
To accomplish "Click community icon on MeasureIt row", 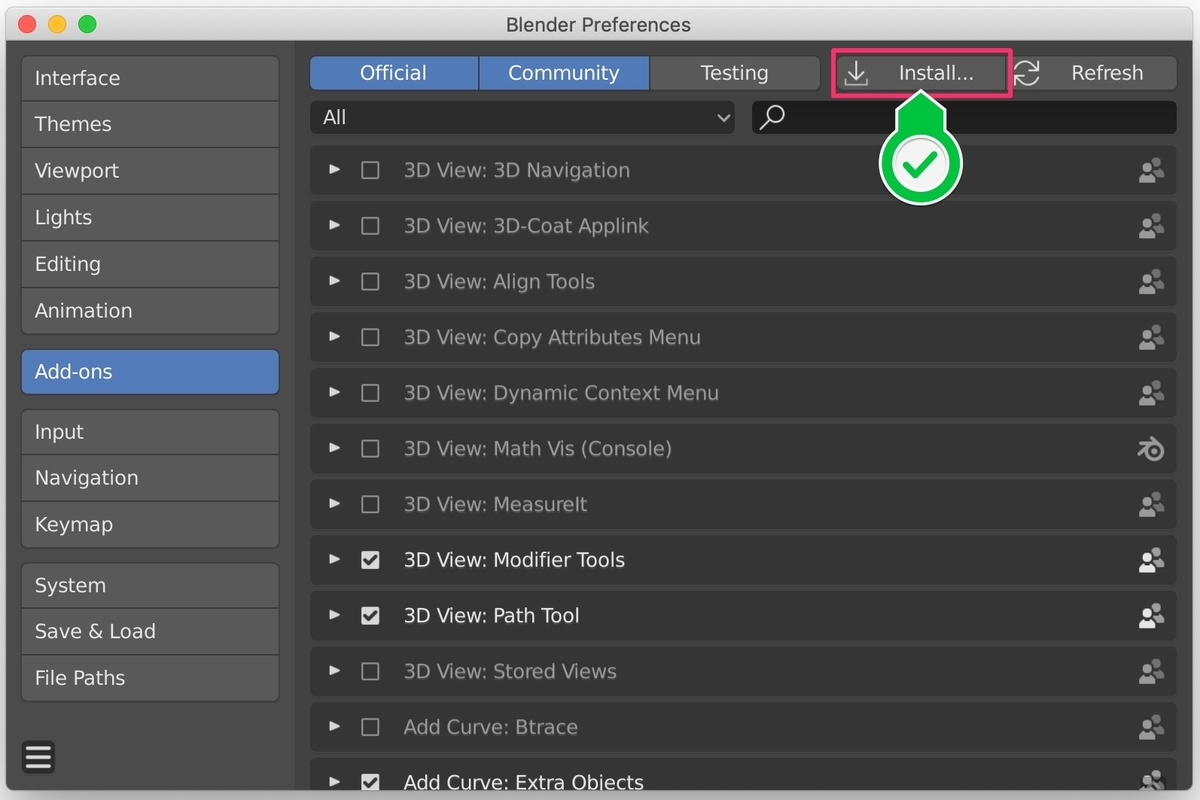I will [x=1151, y=504].
